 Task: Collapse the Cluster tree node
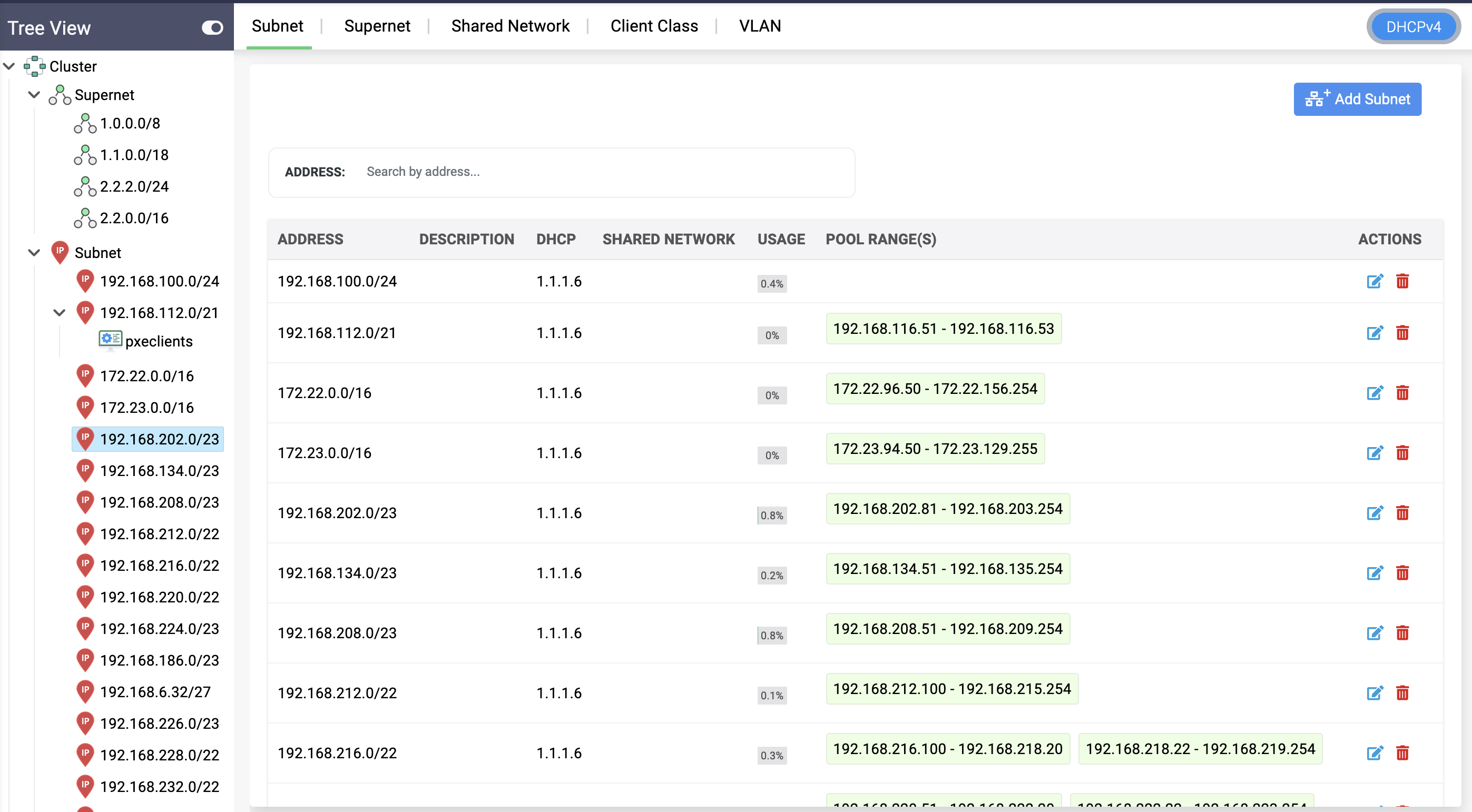(9, 66)
